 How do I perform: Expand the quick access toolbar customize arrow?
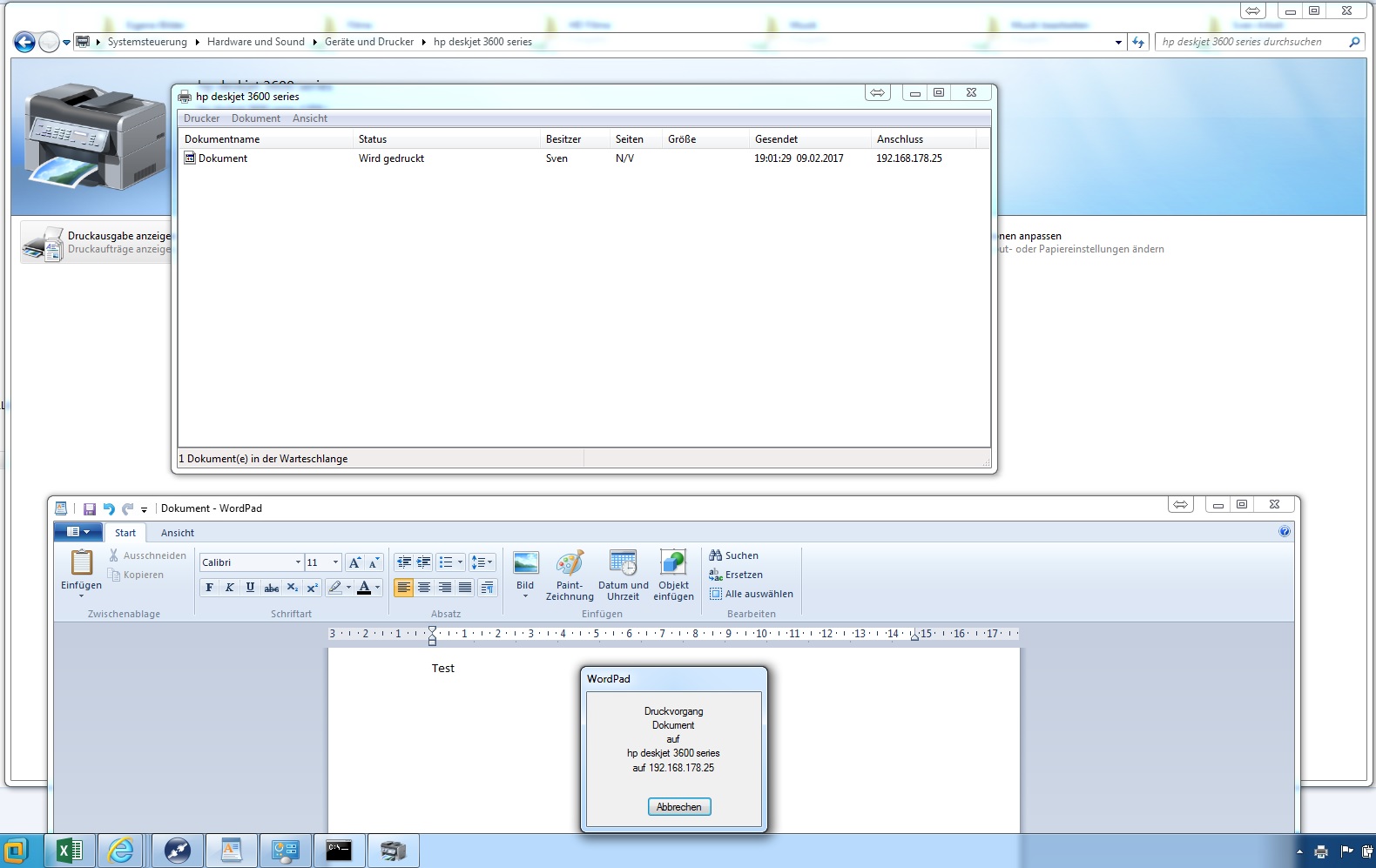click(x=145, y=509)
